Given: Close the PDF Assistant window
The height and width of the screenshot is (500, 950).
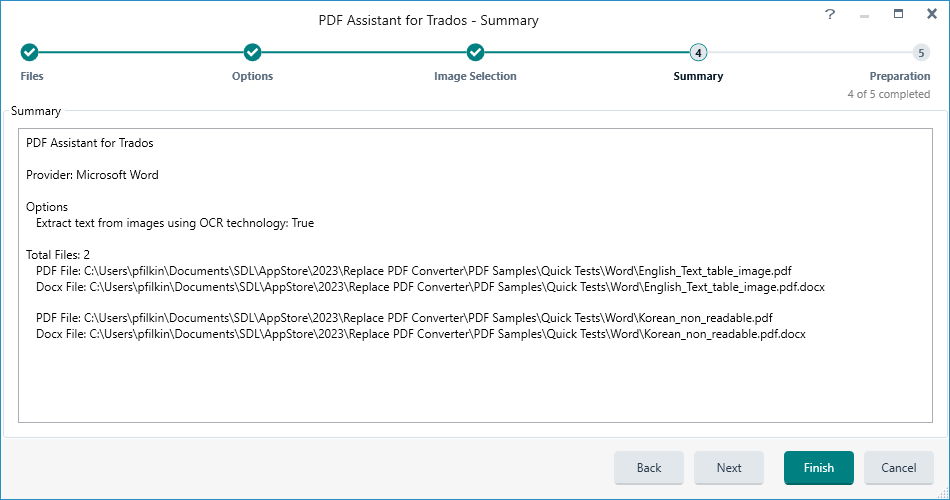Looking at the screenshot, I should click(x=932, y=14).
